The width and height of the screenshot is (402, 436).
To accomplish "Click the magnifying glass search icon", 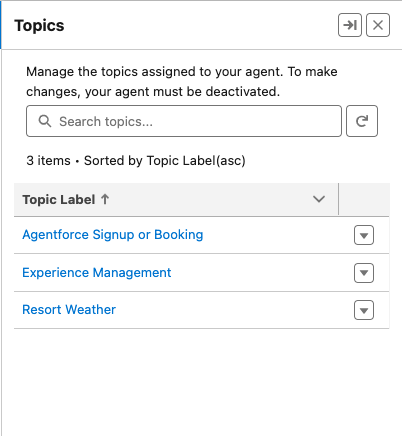I will coord(45,121).
